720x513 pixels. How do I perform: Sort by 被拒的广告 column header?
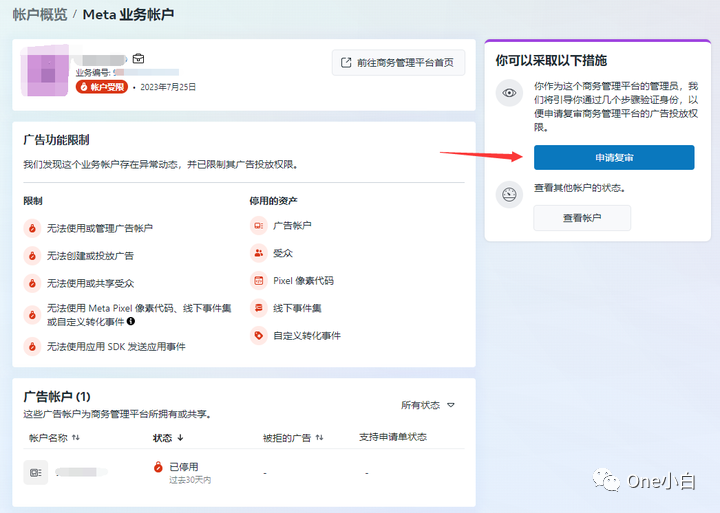(293, 438)
